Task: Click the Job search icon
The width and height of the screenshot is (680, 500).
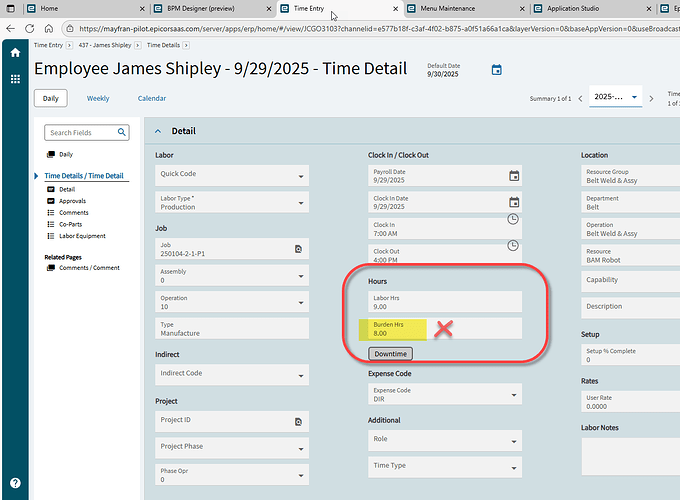Action: [298, 248]
